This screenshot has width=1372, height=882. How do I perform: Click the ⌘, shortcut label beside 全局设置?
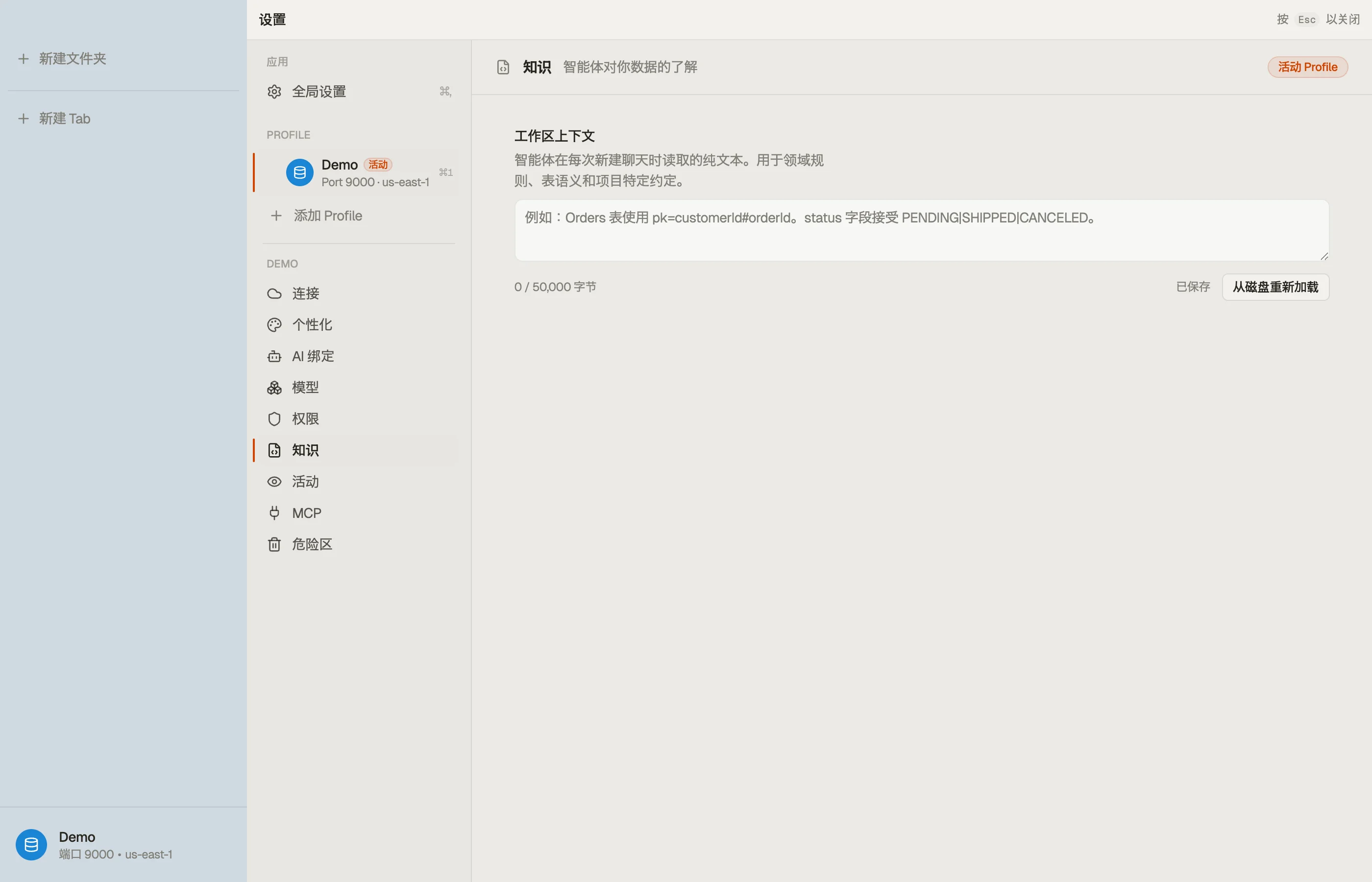click(445, 92)
